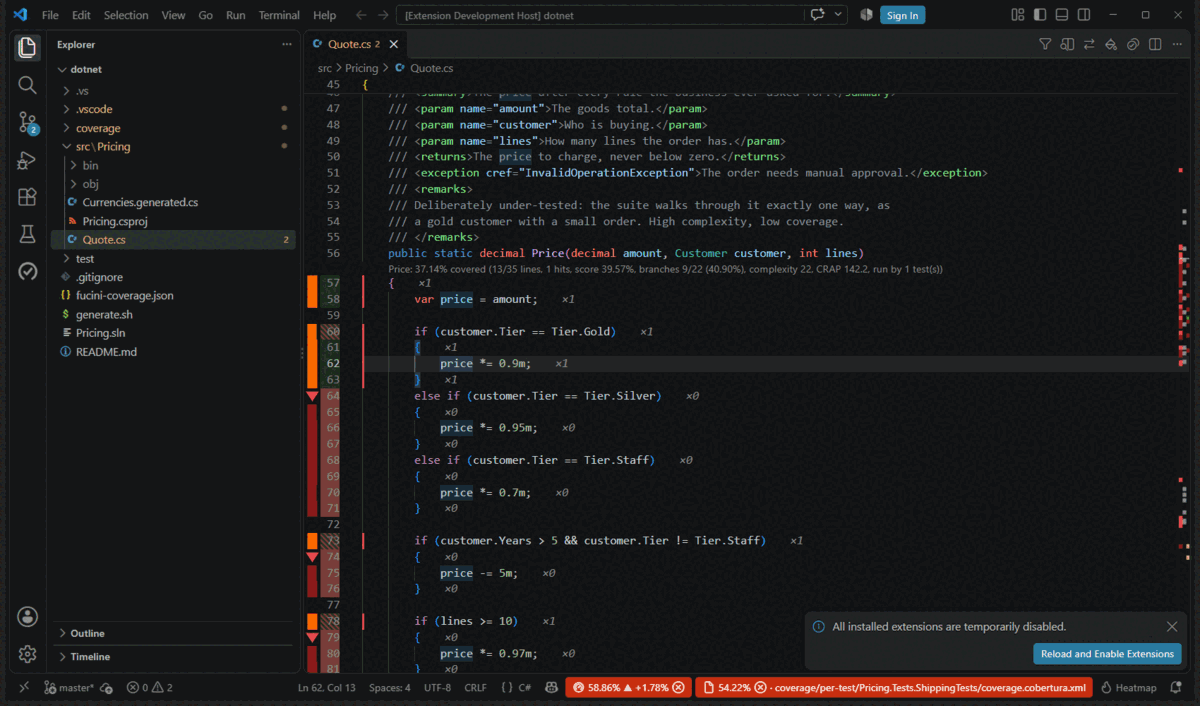Open the Testing flask view

coord(27,234)
